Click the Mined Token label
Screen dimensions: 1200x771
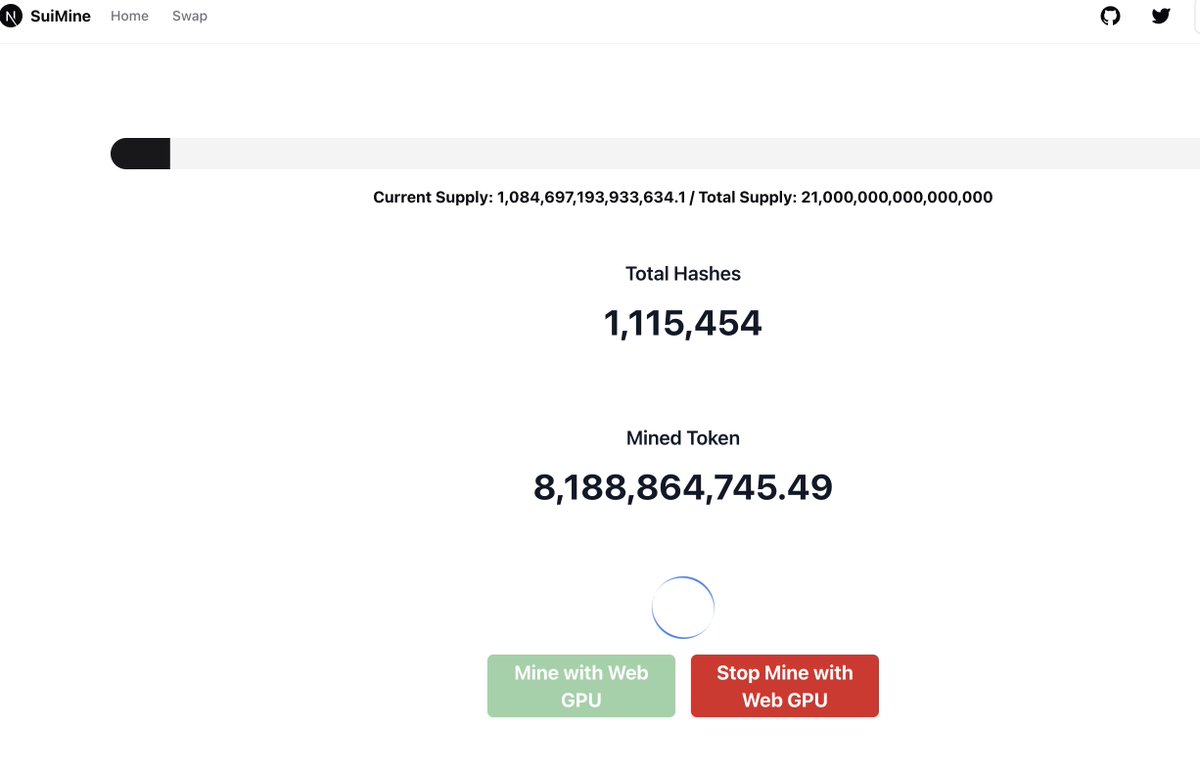point(683,438)
